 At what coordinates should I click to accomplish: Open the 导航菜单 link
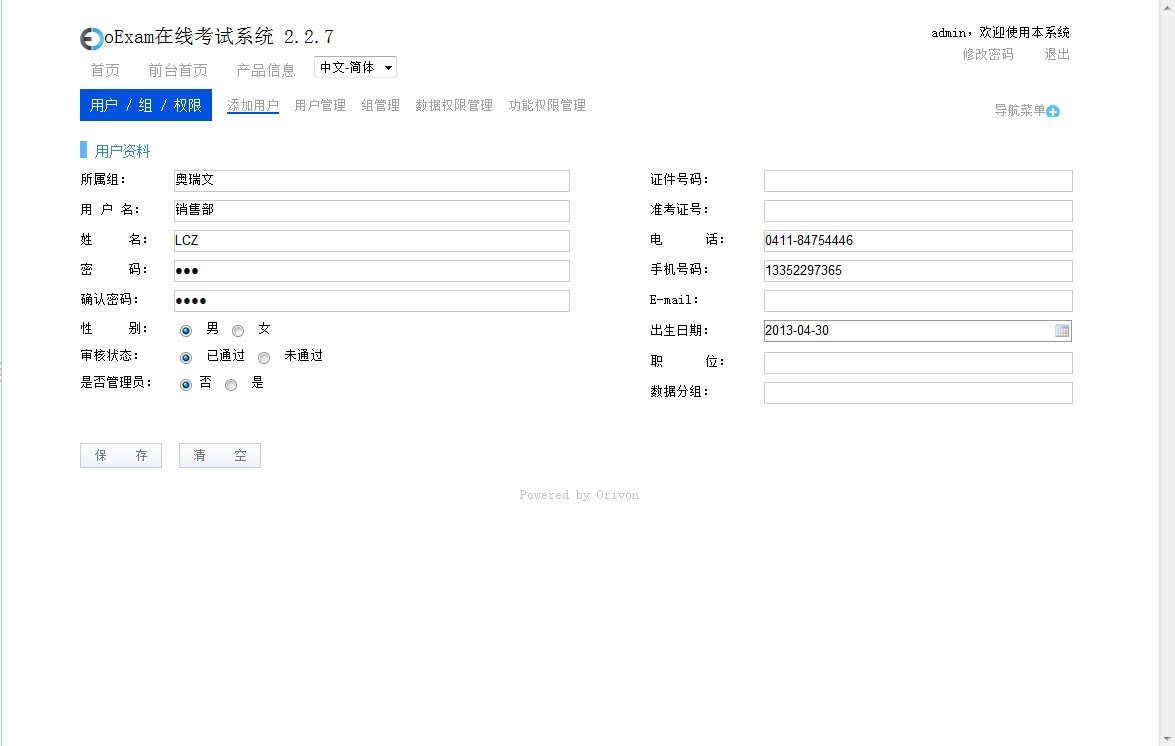(x=1019, y=111)
